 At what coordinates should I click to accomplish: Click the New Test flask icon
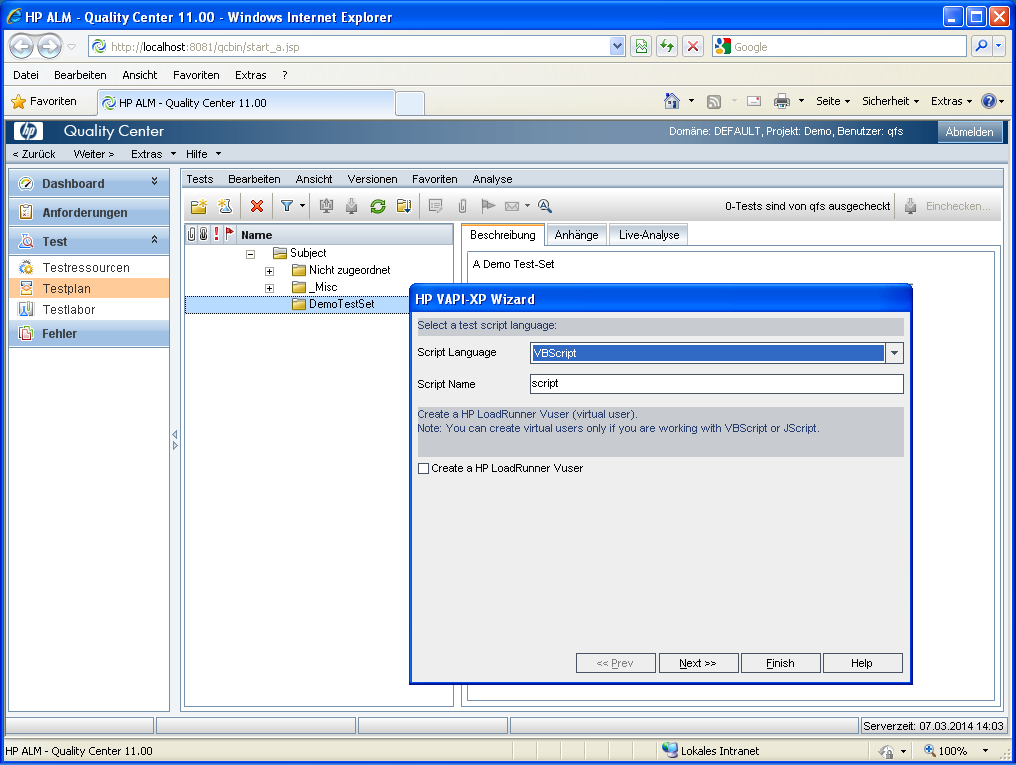point(225,206)
